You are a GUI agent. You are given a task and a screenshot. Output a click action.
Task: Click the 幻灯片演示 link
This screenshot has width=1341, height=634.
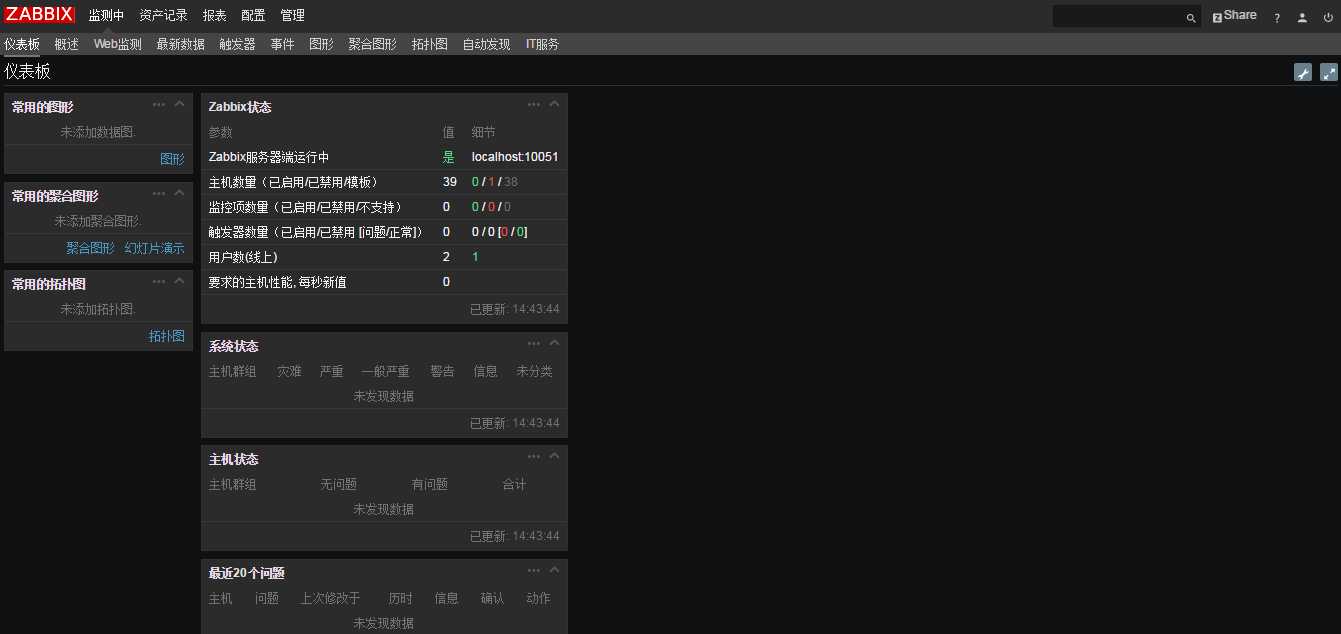pos(155,248)
